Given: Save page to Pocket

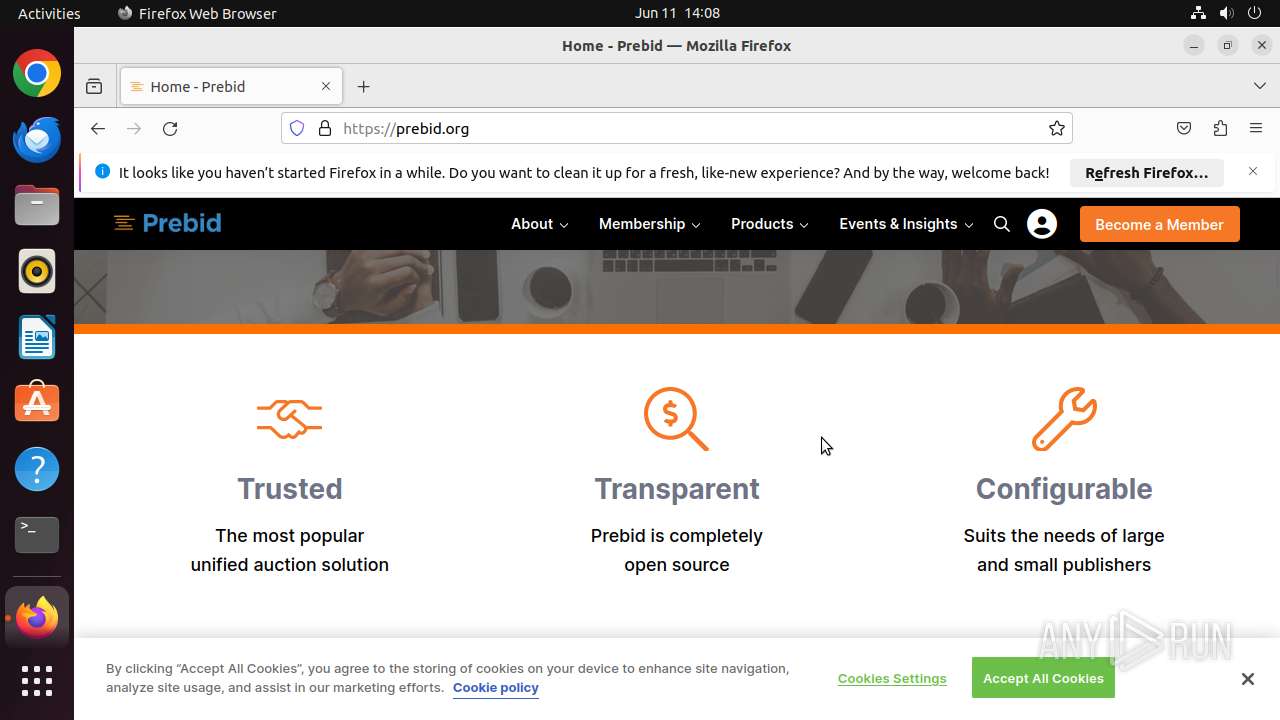Looking at the screenshot, I should tap(1184, 128).
